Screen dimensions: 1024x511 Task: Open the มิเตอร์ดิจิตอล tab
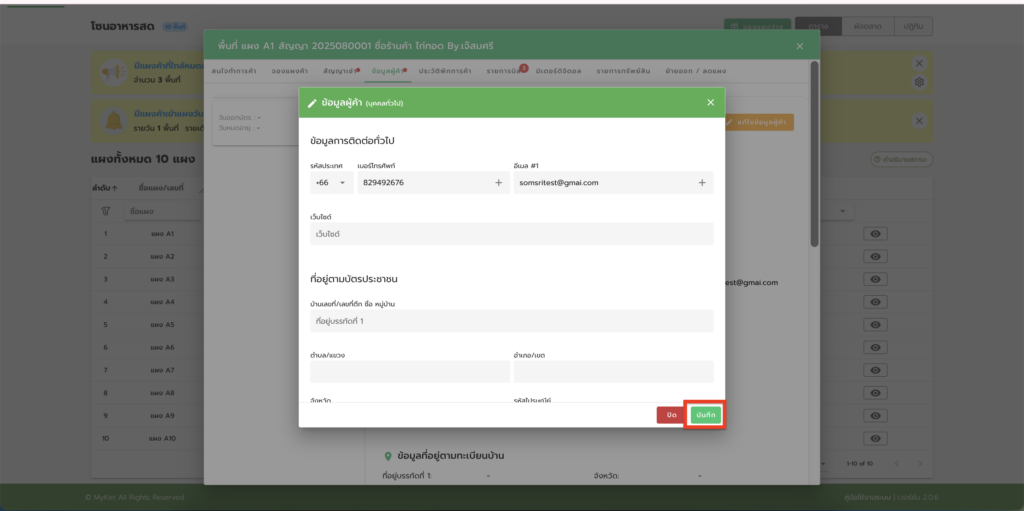pos(558,71)
